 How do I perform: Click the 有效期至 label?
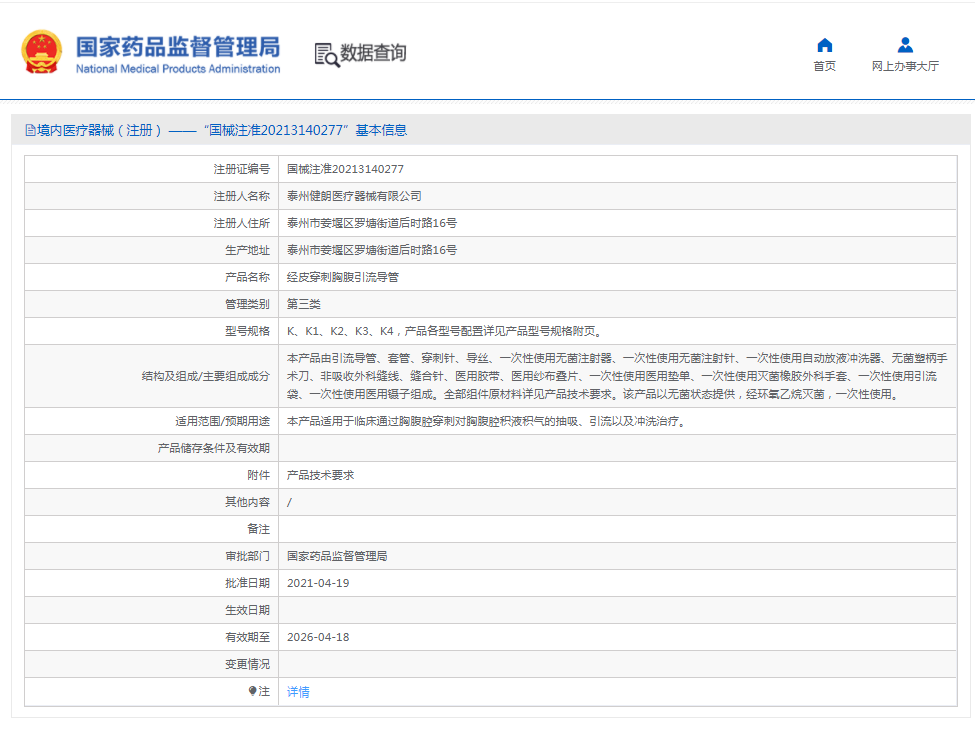tap(247, 637)
